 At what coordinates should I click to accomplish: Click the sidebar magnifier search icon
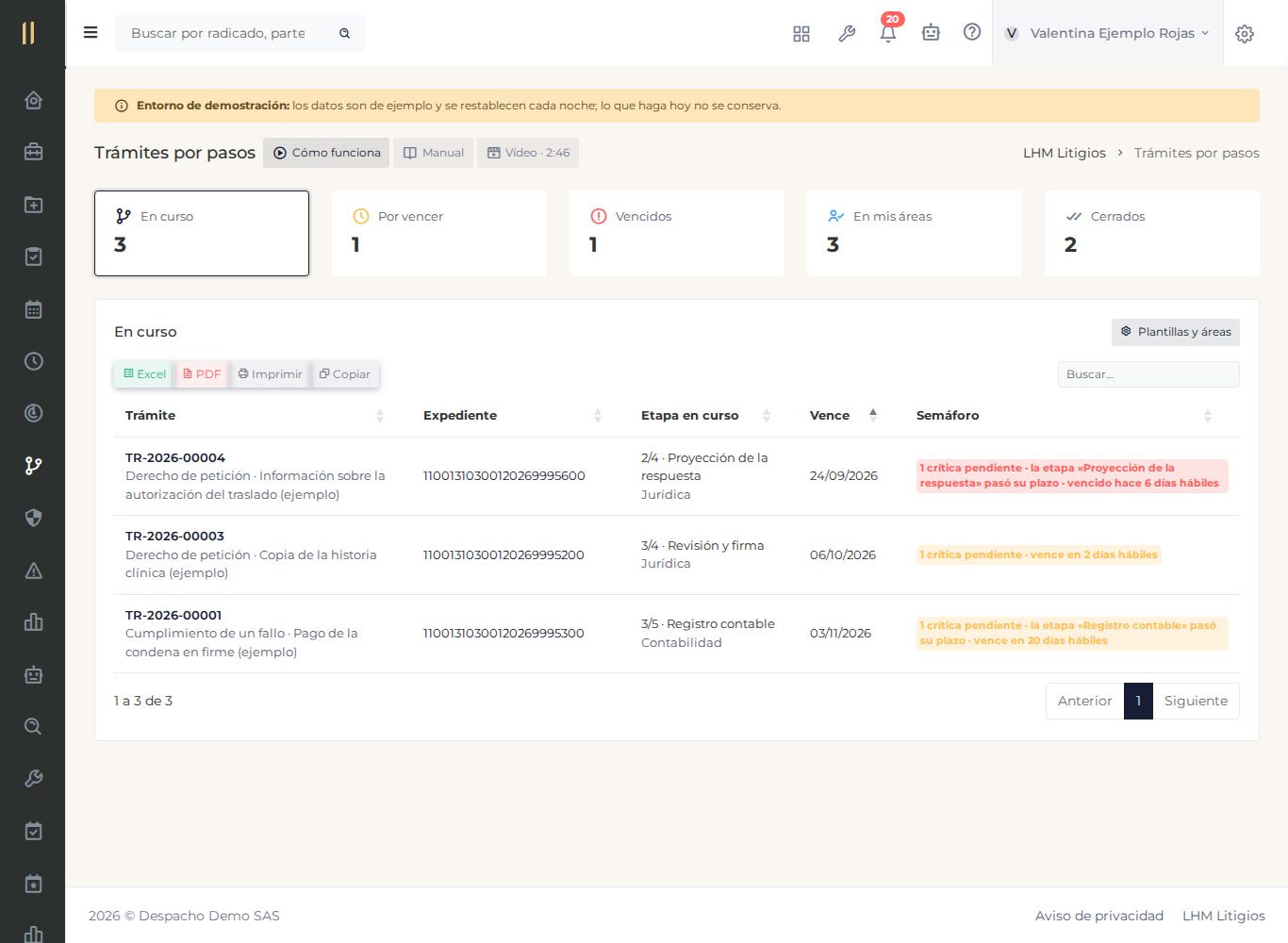[x=33, y=726]
